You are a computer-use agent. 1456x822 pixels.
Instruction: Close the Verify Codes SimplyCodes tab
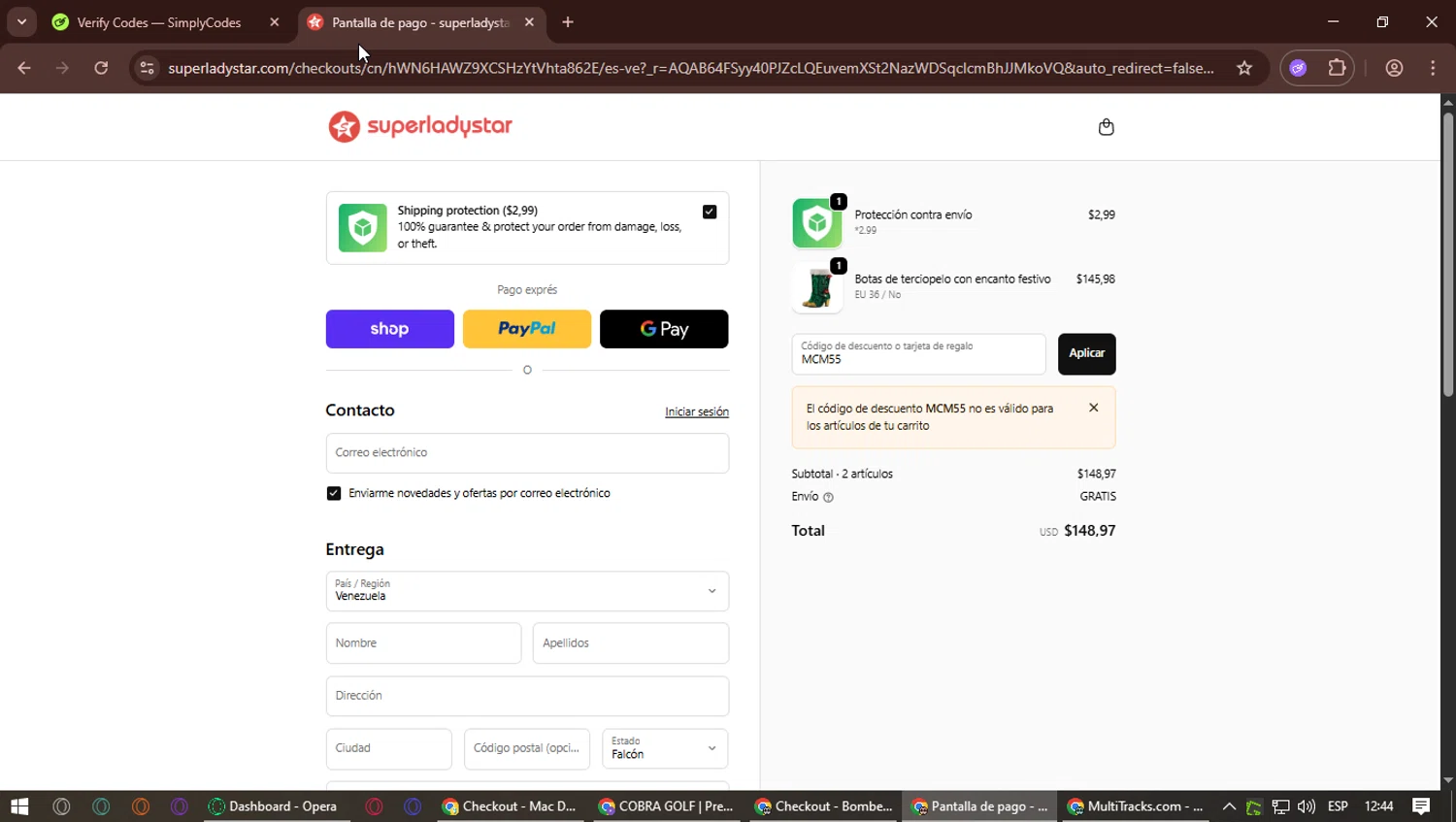pos(275,22)
